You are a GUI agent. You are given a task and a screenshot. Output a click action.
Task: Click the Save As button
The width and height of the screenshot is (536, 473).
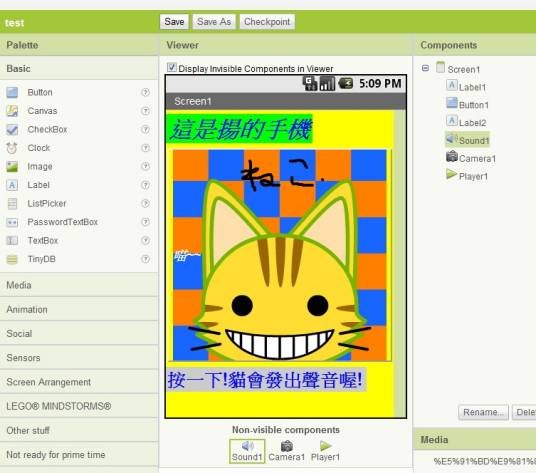214,22
